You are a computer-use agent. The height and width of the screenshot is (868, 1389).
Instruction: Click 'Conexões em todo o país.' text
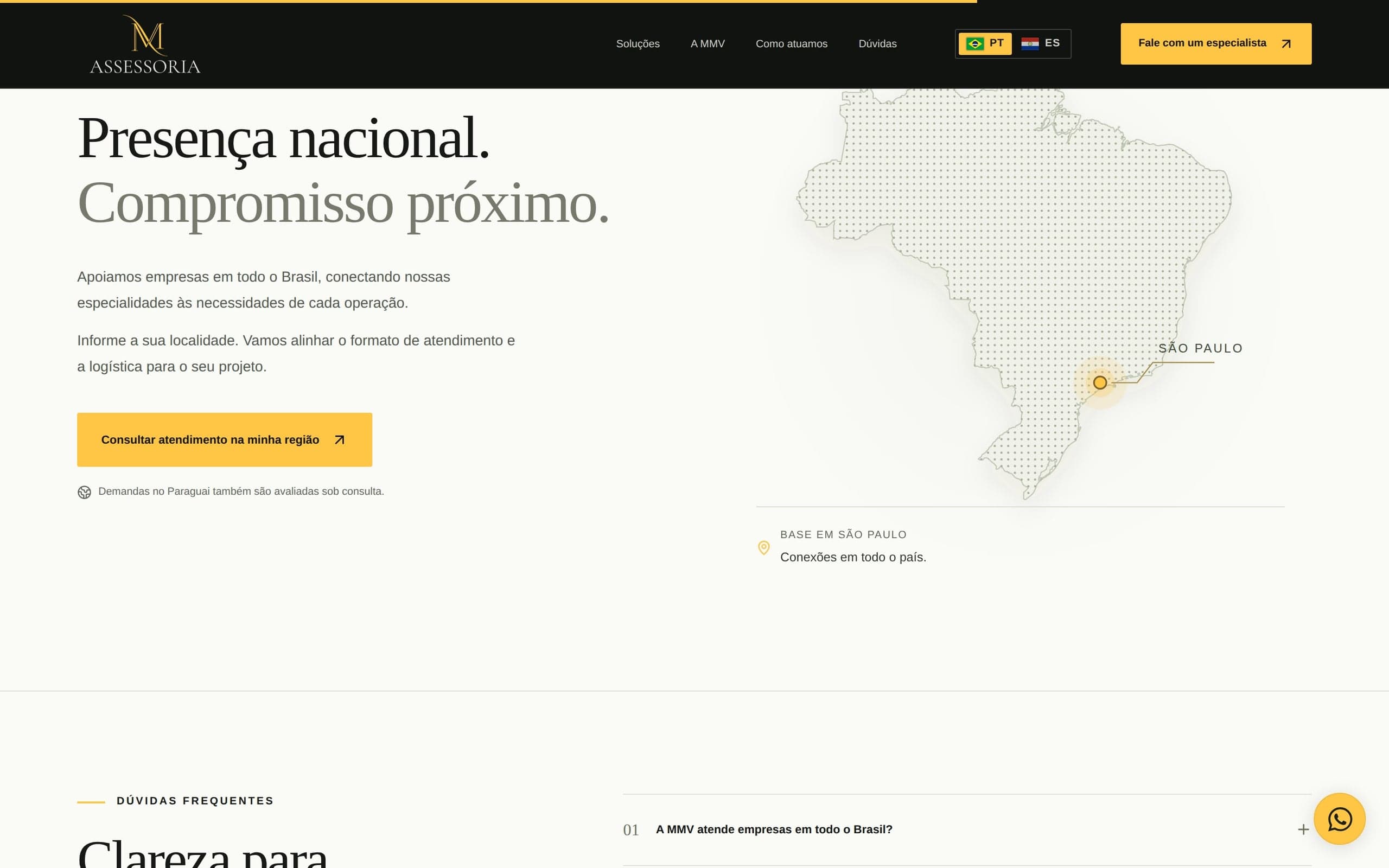pyautogui.click(x=853, y=557)
